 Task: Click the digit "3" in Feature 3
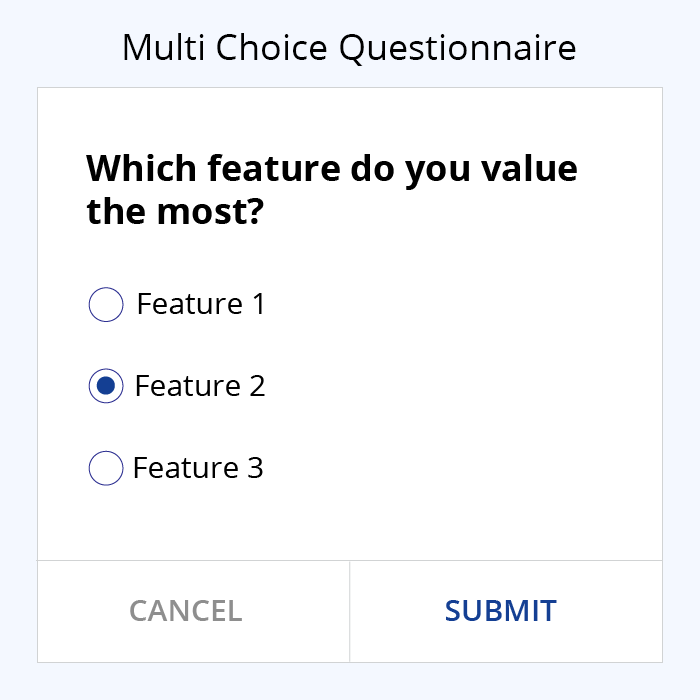(x=255, y=468)
